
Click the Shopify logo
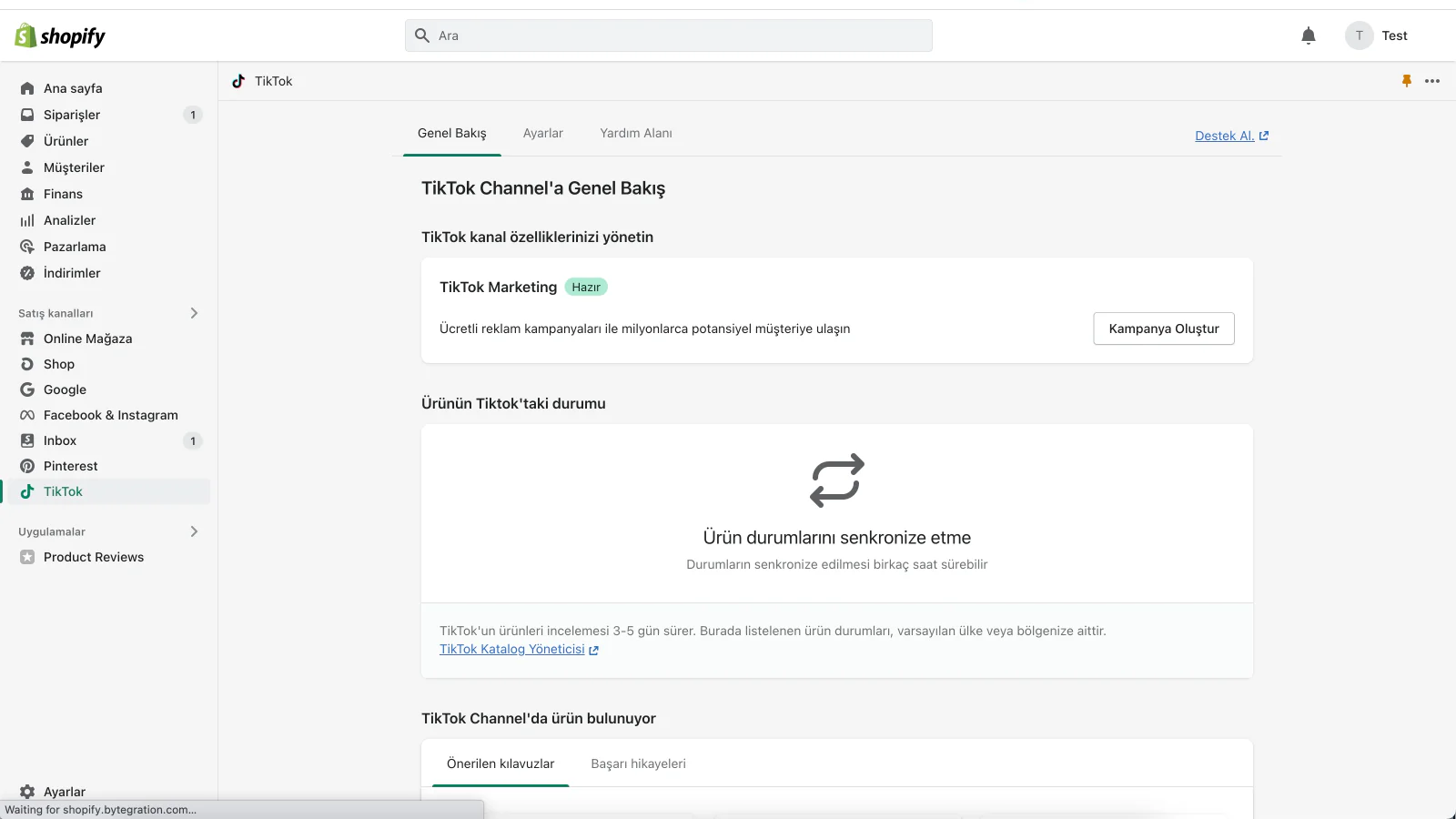point(60,35)
